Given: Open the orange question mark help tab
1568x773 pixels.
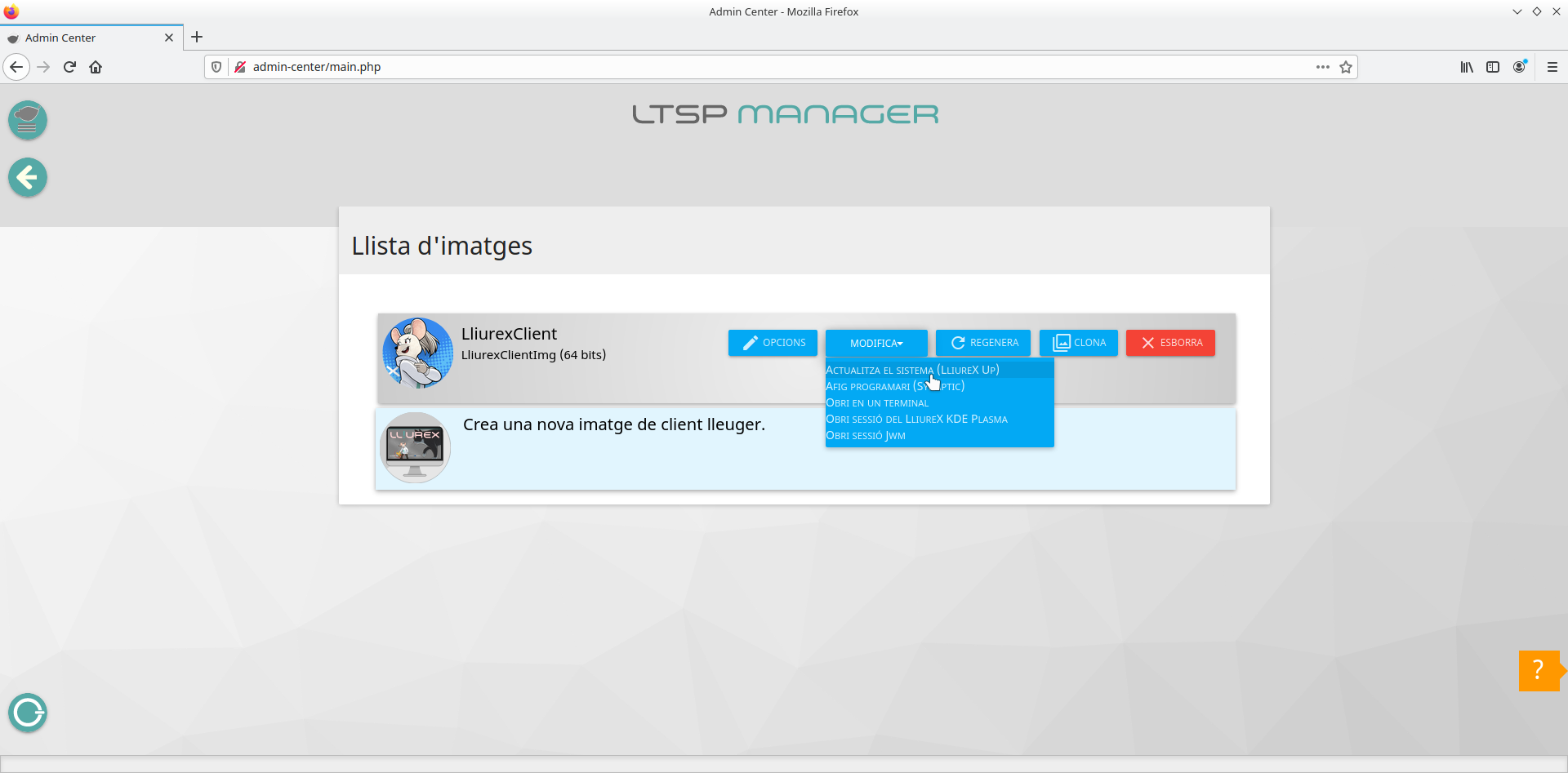Looking at the screenshot, I should pyautogui.click(x=1539, y=670).
